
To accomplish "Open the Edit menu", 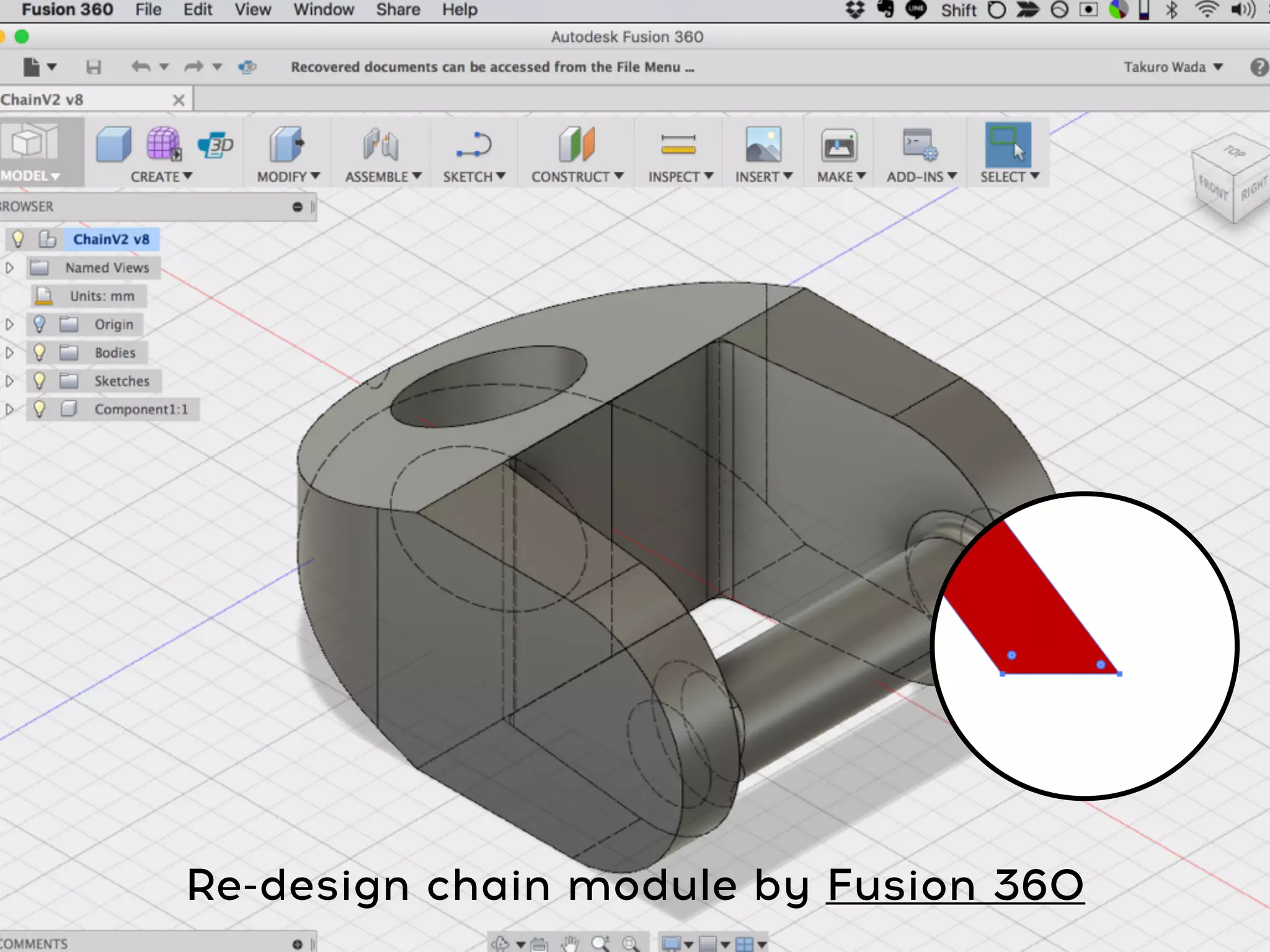I will (x=198, y=10).
